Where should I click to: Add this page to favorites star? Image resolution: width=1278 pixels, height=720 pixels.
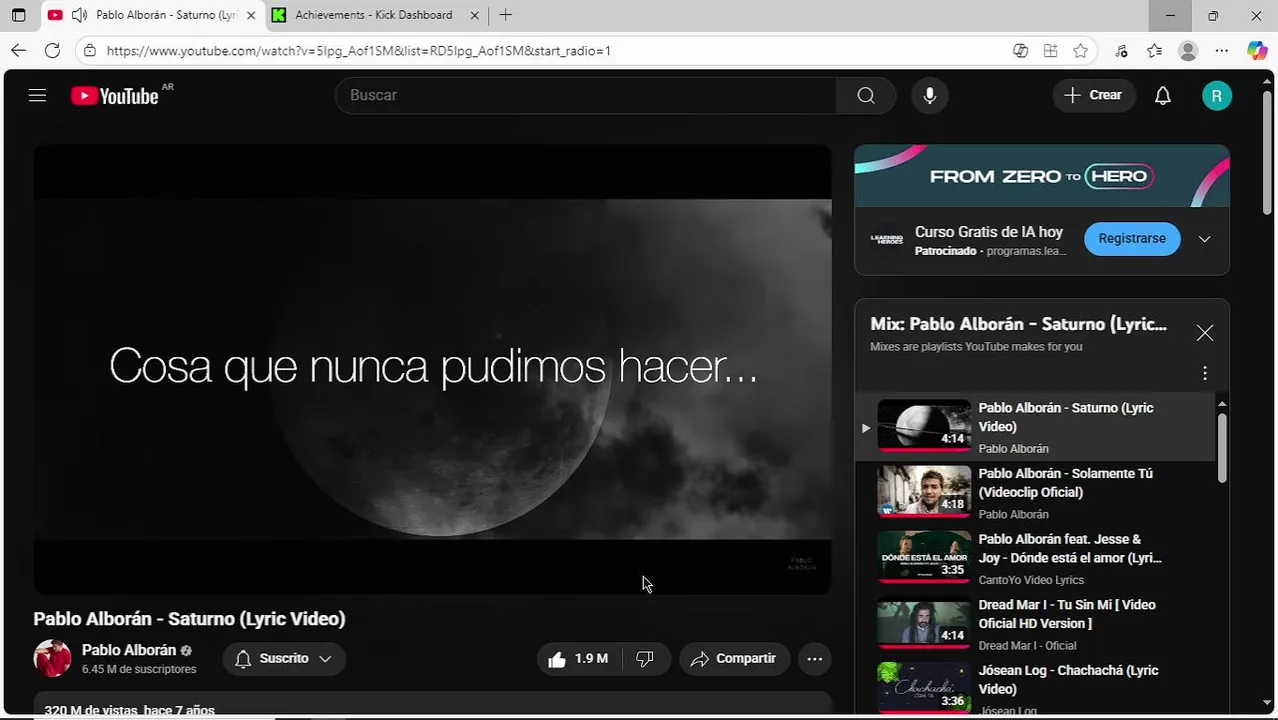pyautogui.click(x=1080, y=51)
